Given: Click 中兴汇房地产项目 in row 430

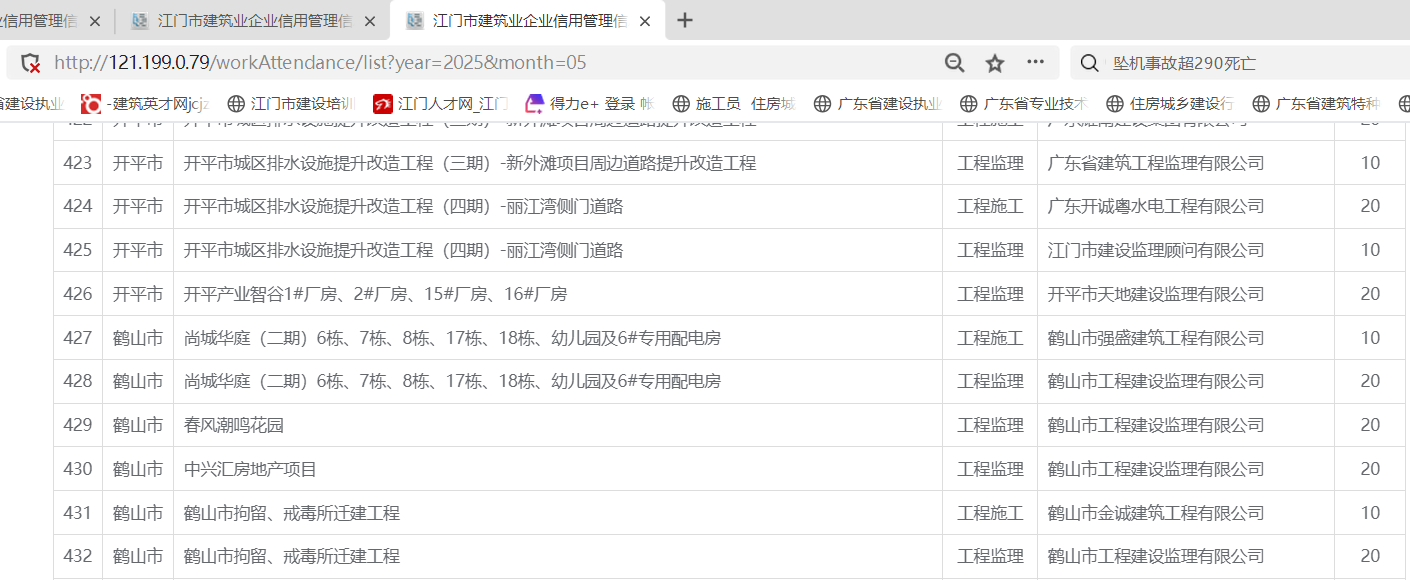Looking at the screenshot, I should 250,469.
